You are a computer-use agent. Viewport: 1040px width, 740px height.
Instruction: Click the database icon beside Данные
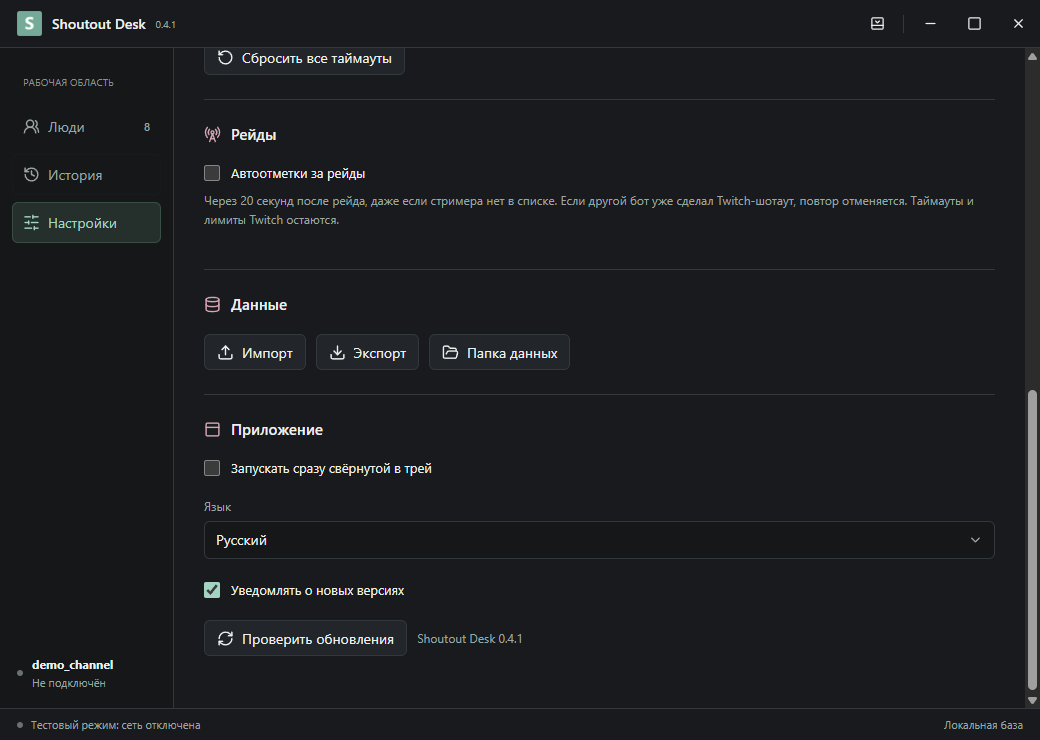pos(212,305)
